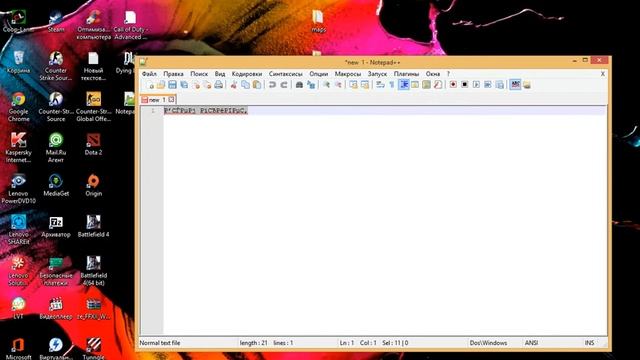
Task: Click the Save All toolbar icon
Action: [x=184, y=85]
